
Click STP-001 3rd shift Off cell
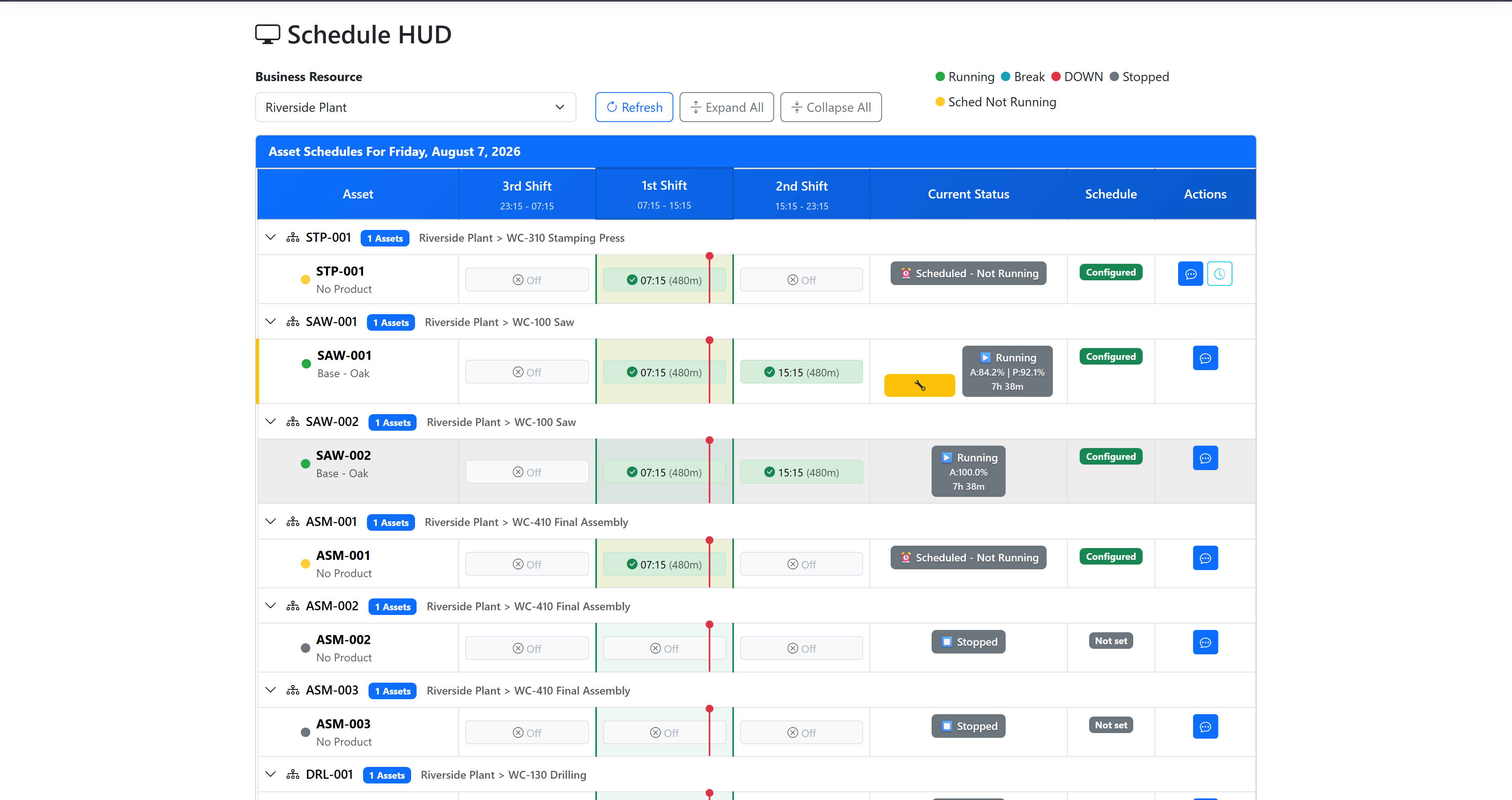click(x=526, y=280)
